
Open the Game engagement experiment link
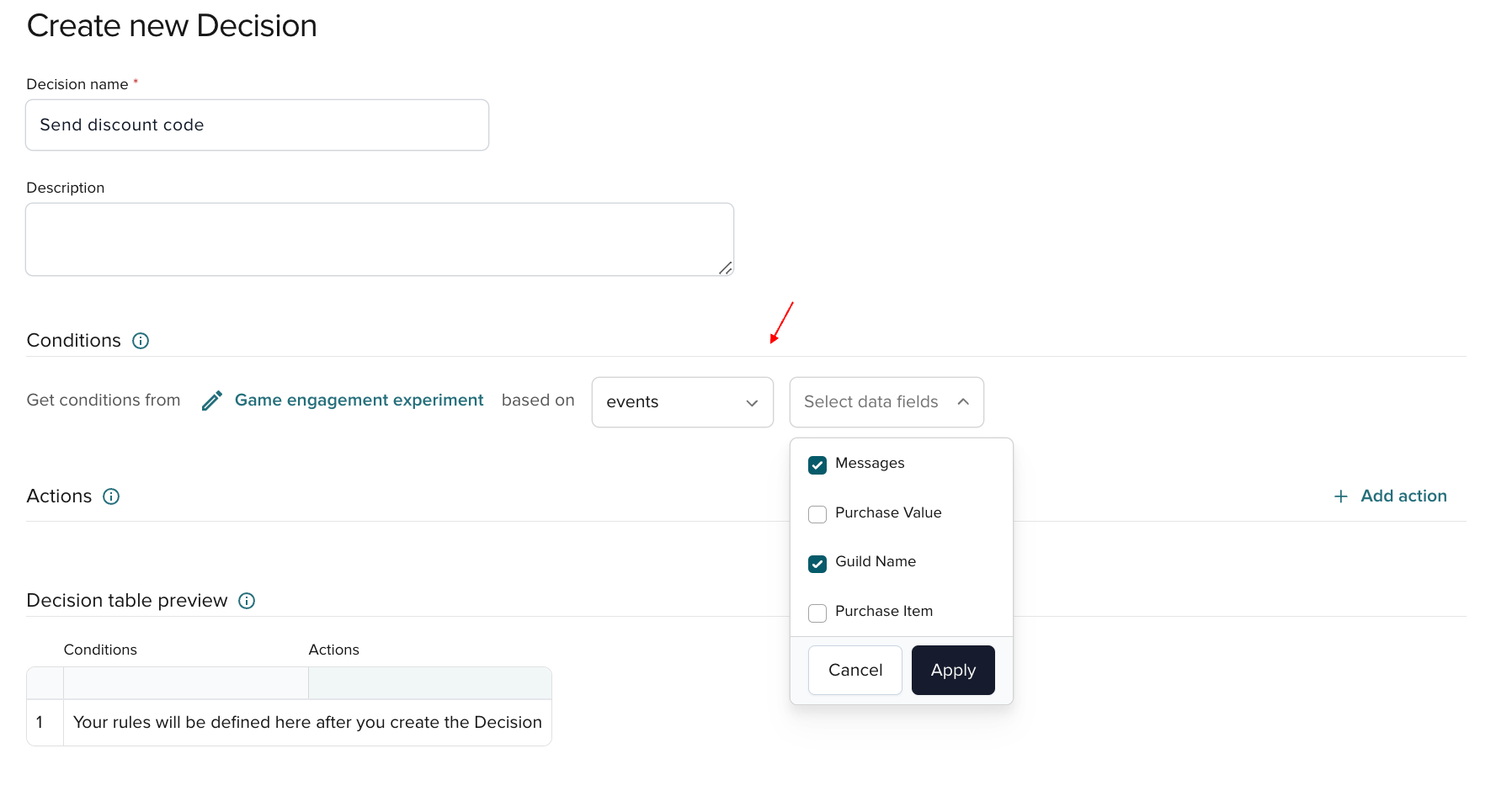[359, 400]
